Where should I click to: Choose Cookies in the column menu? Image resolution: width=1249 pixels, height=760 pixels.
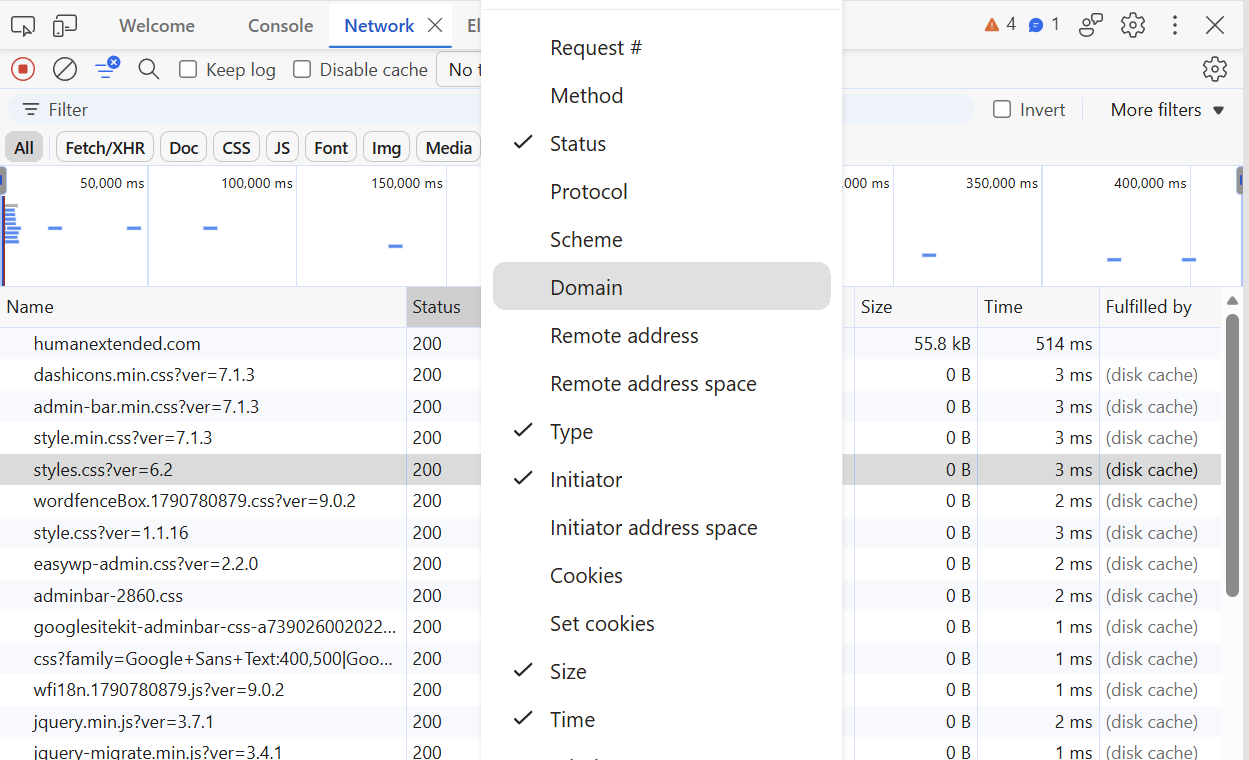click(x=662, y=575)
